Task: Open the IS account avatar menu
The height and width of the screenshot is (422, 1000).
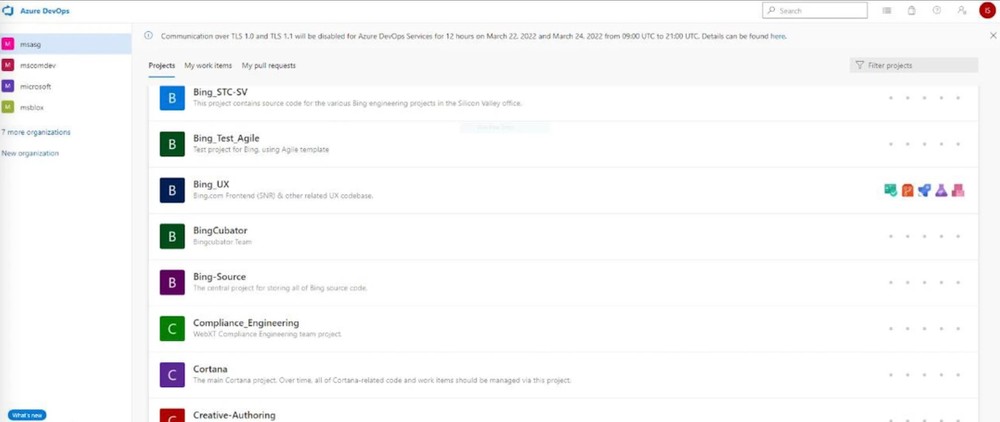Action: pyautogui.click(x=987, y=10)
